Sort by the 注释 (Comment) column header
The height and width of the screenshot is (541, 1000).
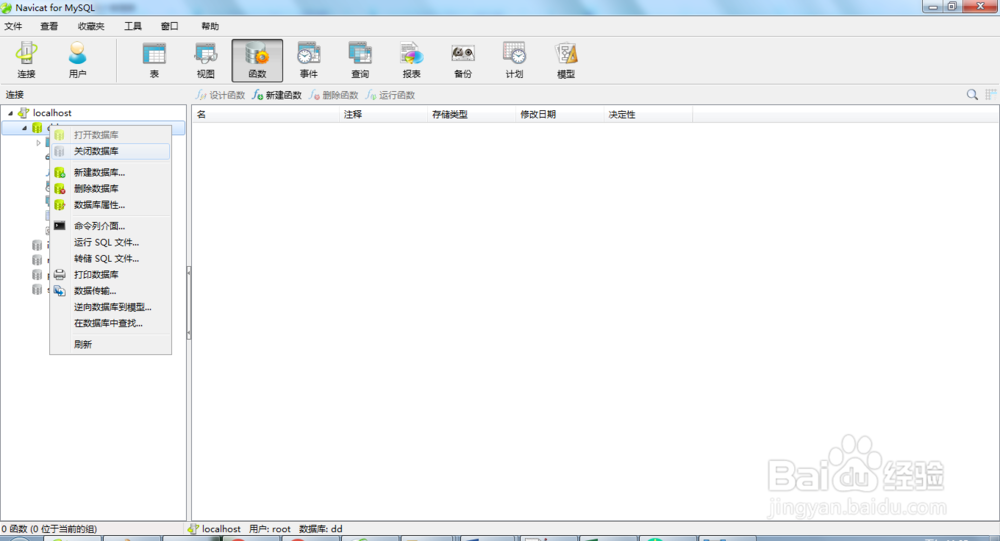383,114
